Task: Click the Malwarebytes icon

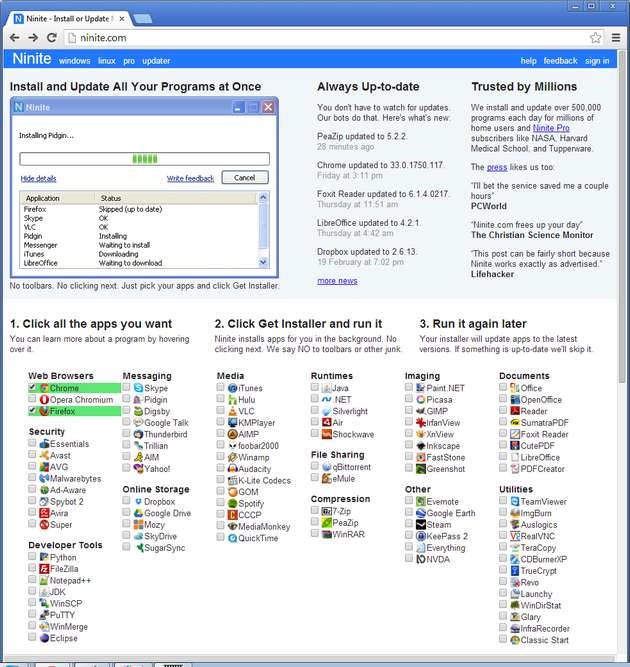Action: click(44, 478)
